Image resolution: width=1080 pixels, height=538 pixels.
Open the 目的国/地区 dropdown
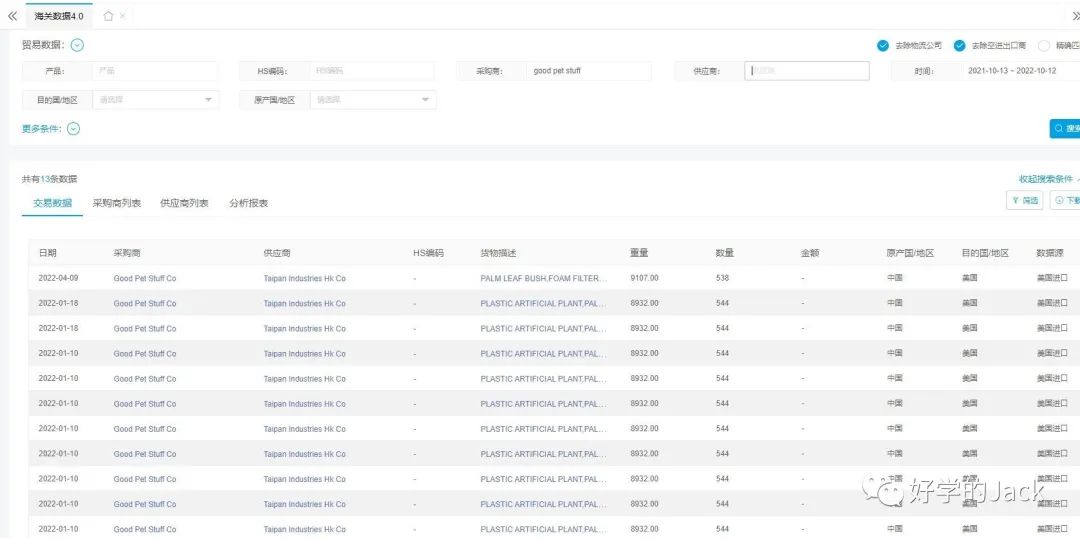click(155, 100)
